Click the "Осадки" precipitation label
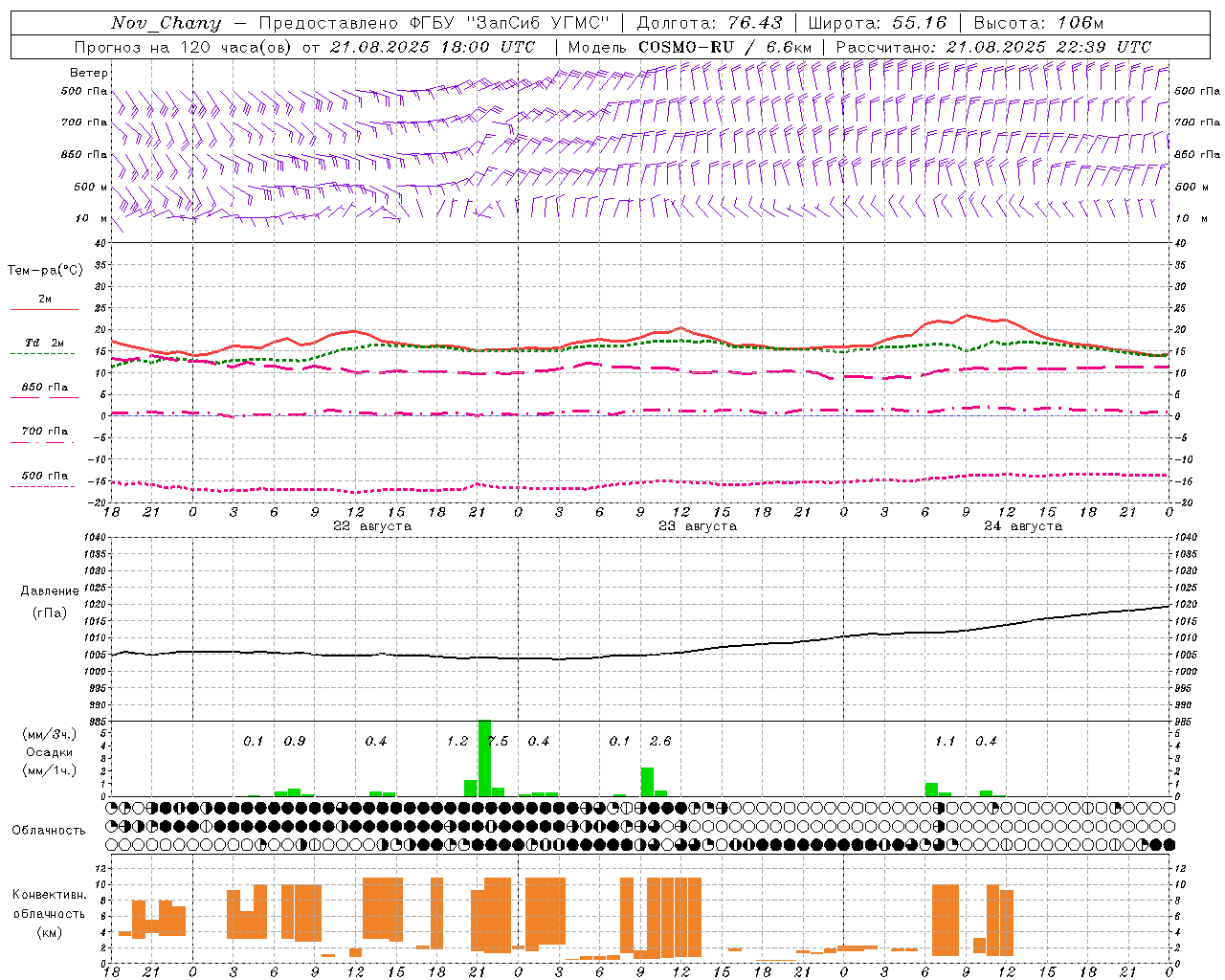The height and width of the screenshot is (980, 1225). click(x=50, y=752)
